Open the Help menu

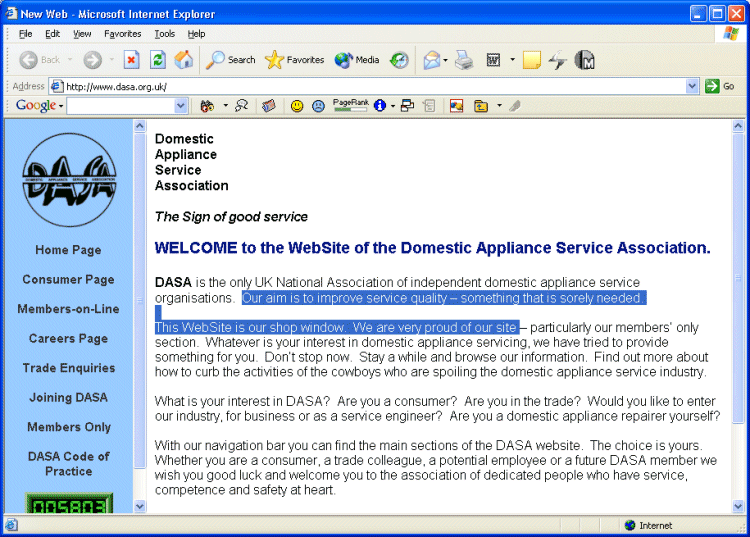click(196, 34)
